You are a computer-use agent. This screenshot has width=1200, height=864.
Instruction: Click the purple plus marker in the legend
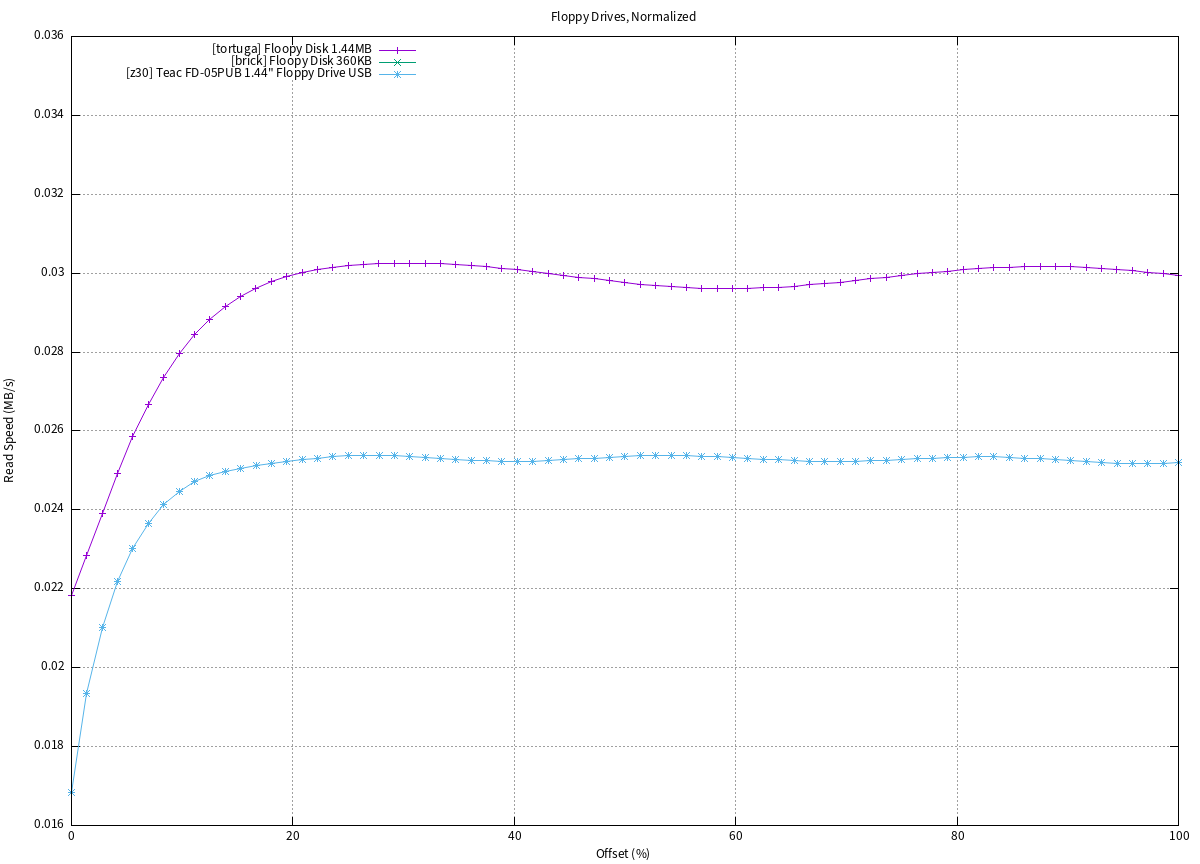click(396, 49)
